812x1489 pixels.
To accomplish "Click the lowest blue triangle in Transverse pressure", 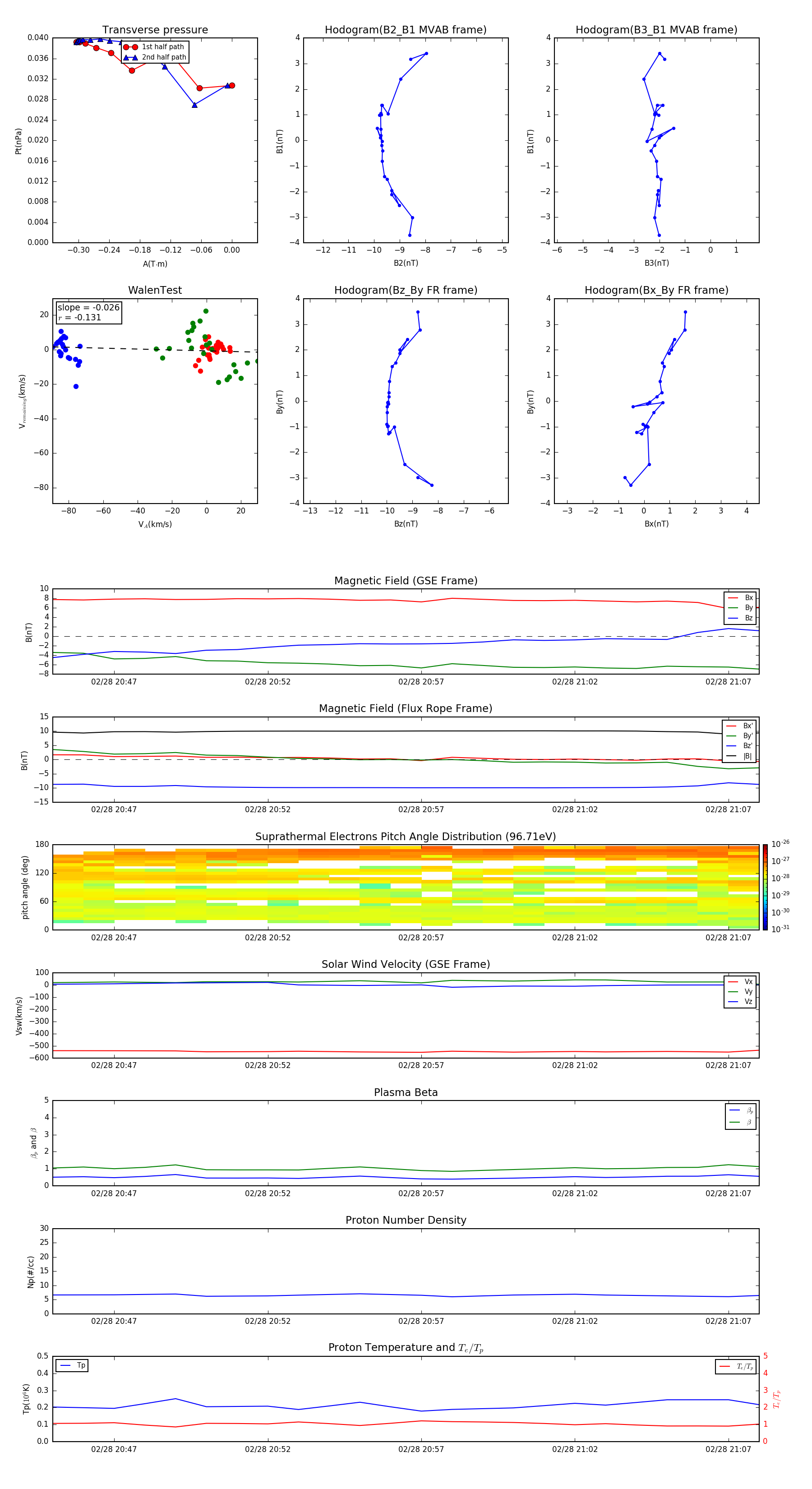I will [195, 105].
